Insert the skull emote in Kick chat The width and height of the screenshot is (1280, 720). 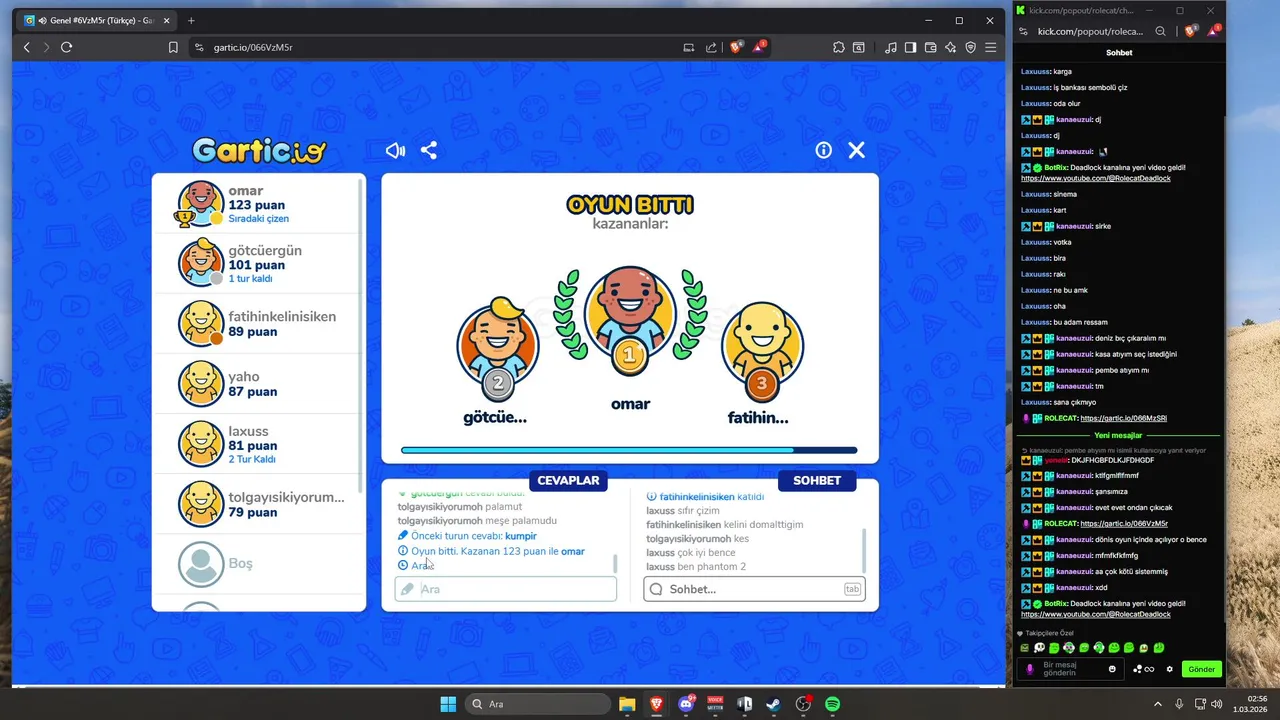click(x=1039, y=648)
